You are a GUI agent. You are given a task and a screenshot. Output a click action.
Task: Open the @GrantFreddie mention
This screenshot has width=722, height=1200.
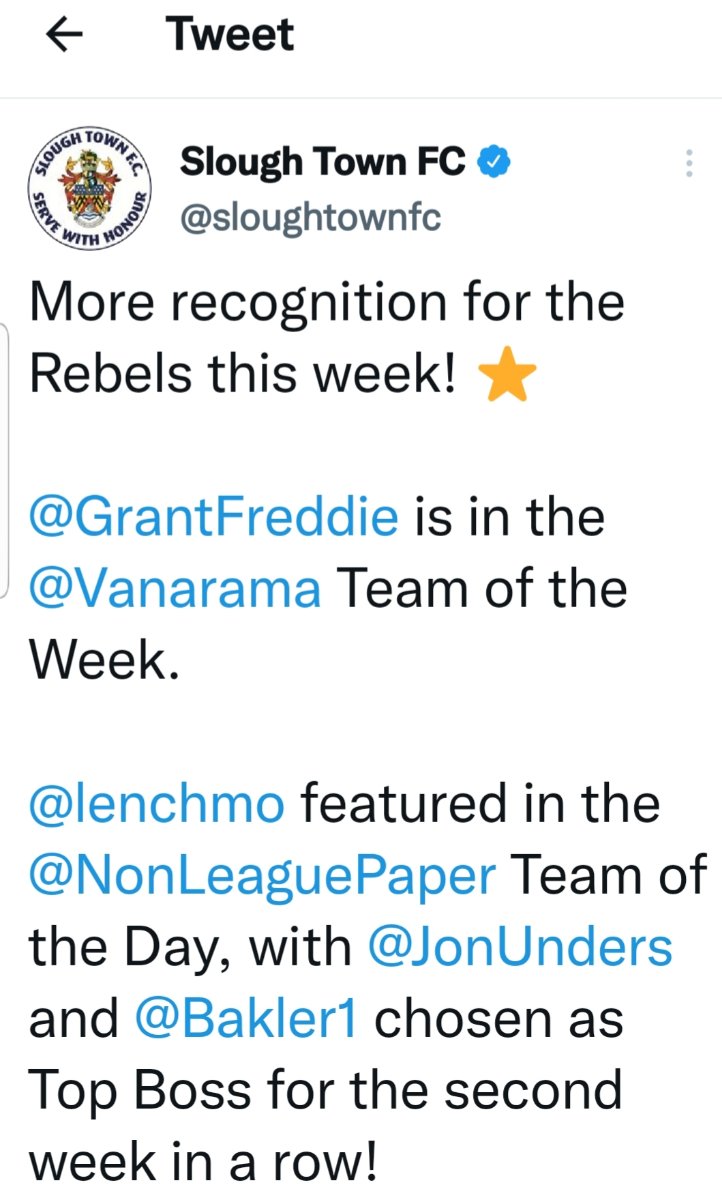pyautogui.click(x=215, y=519)
